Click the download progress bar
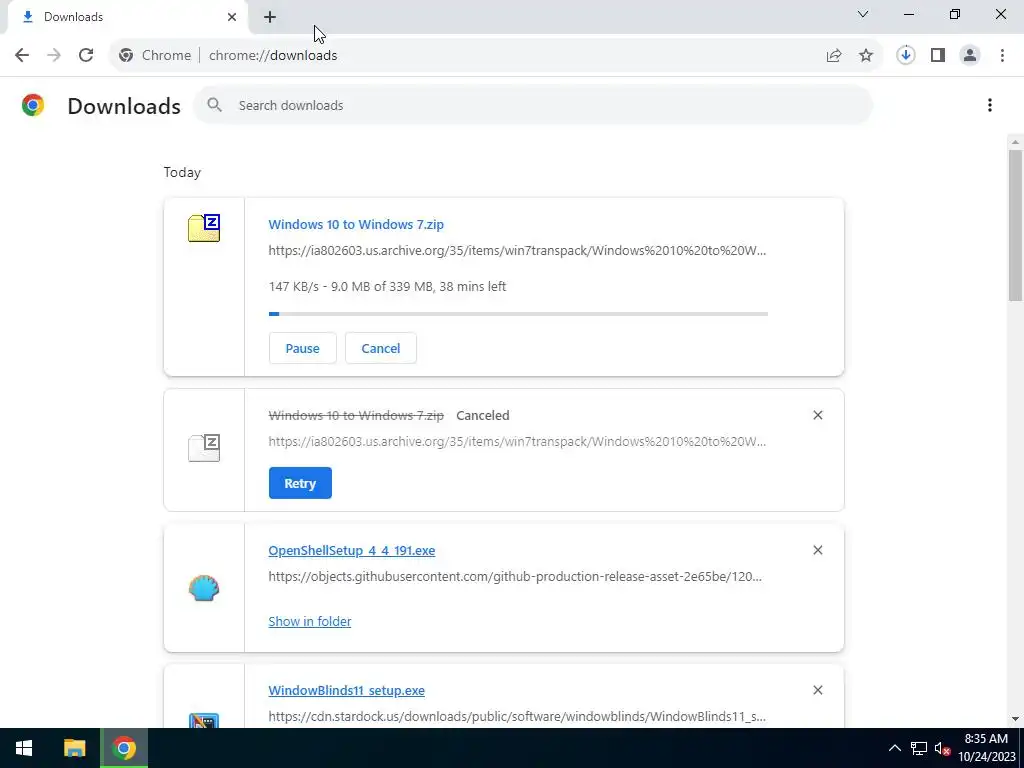1024x768 pixels. tap(518, 314)
